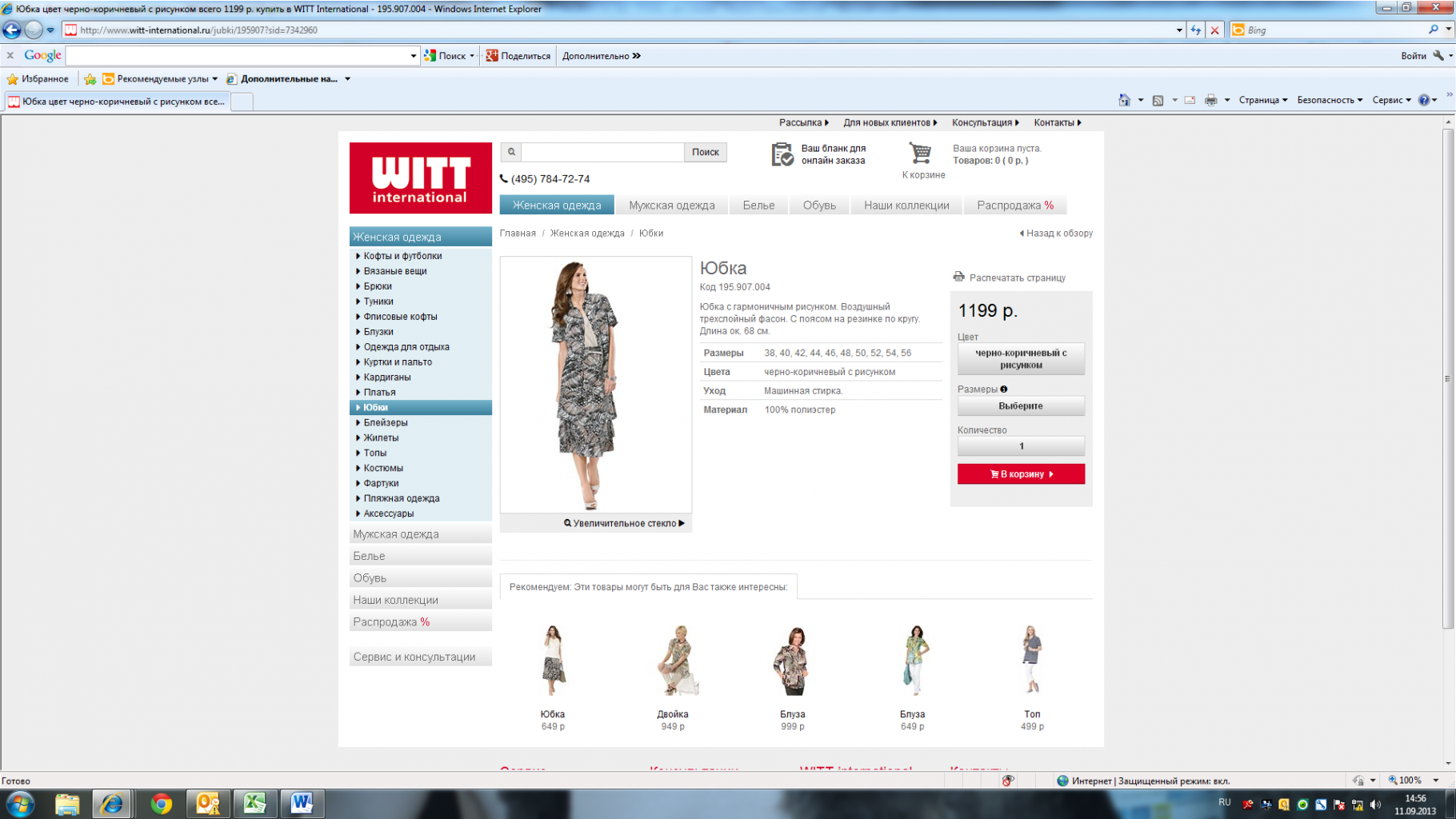Open the Выберите size dropdown
The image size is (1456, 819).
click(1021, 406)
